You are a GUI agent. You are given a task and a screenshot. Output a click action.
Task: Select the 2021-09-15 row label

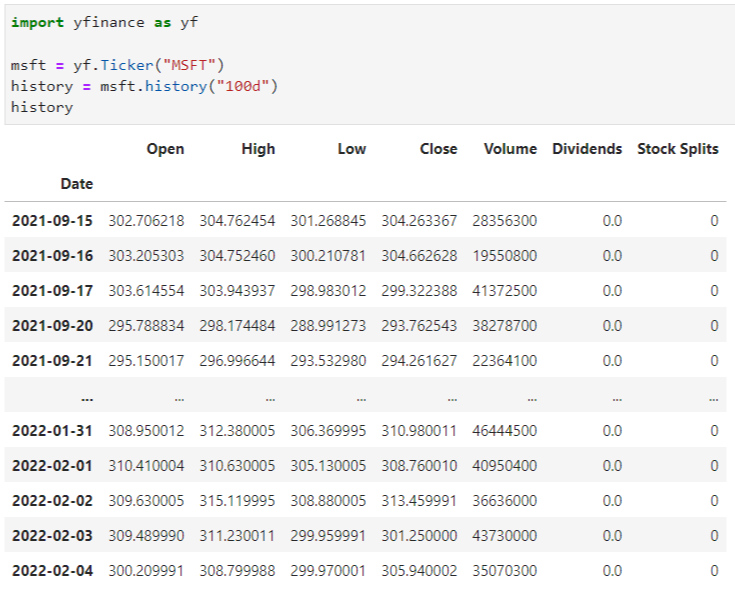52,221
